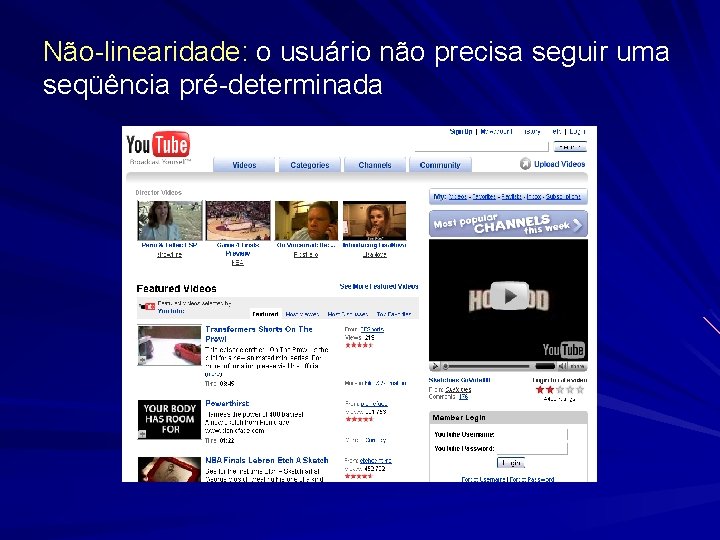
Task: Click the YouTube Password field
Action: pyautogui.click(x=532, y=449)
